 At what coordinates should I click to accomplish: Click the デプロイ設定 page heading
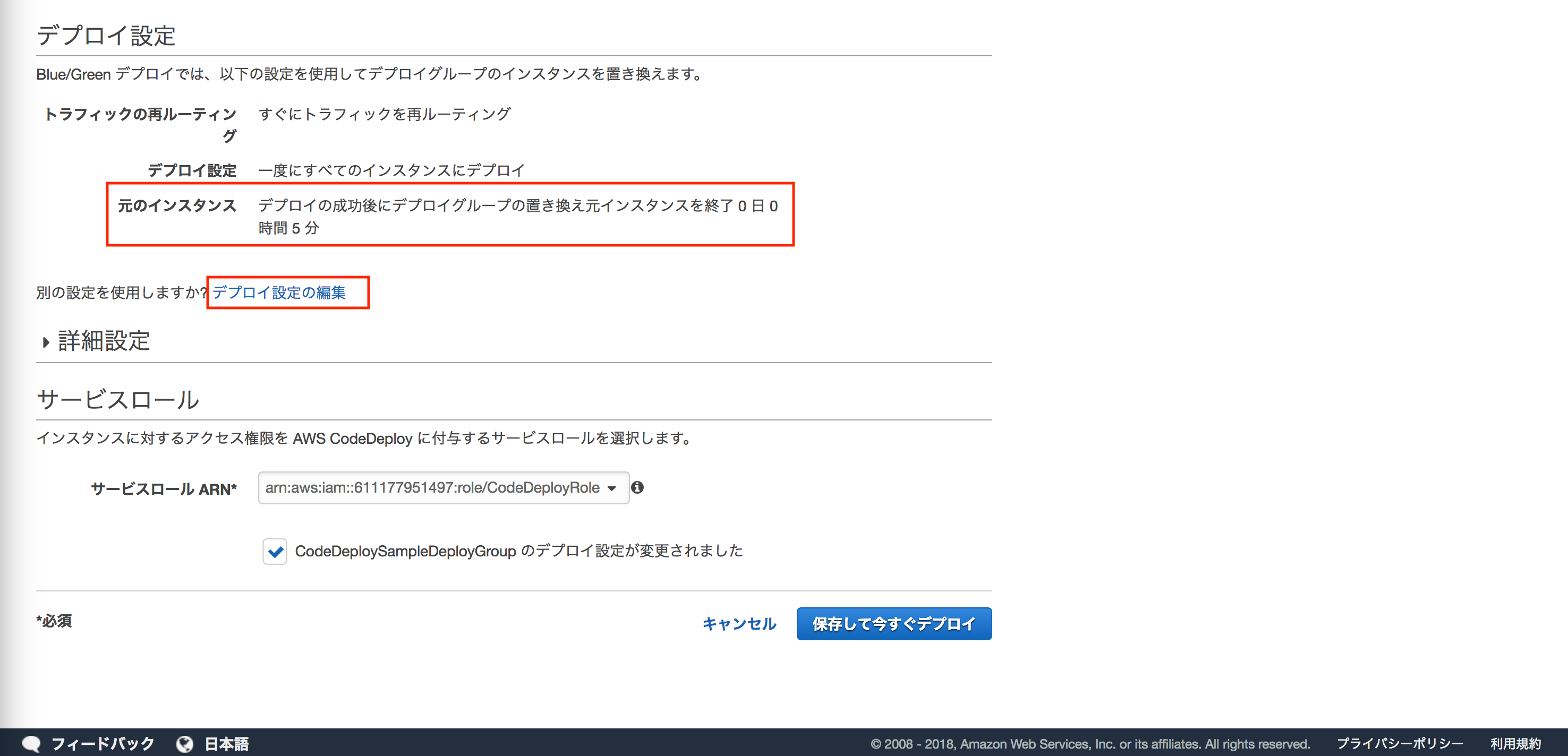106,36
